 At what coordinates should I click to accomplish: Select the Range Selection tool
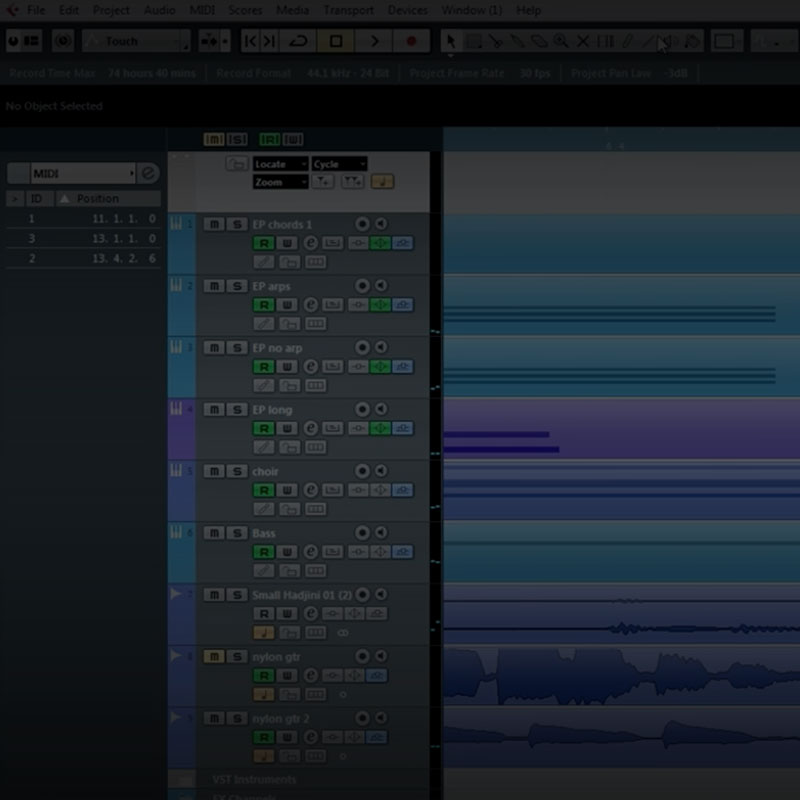tap(474, 41)
